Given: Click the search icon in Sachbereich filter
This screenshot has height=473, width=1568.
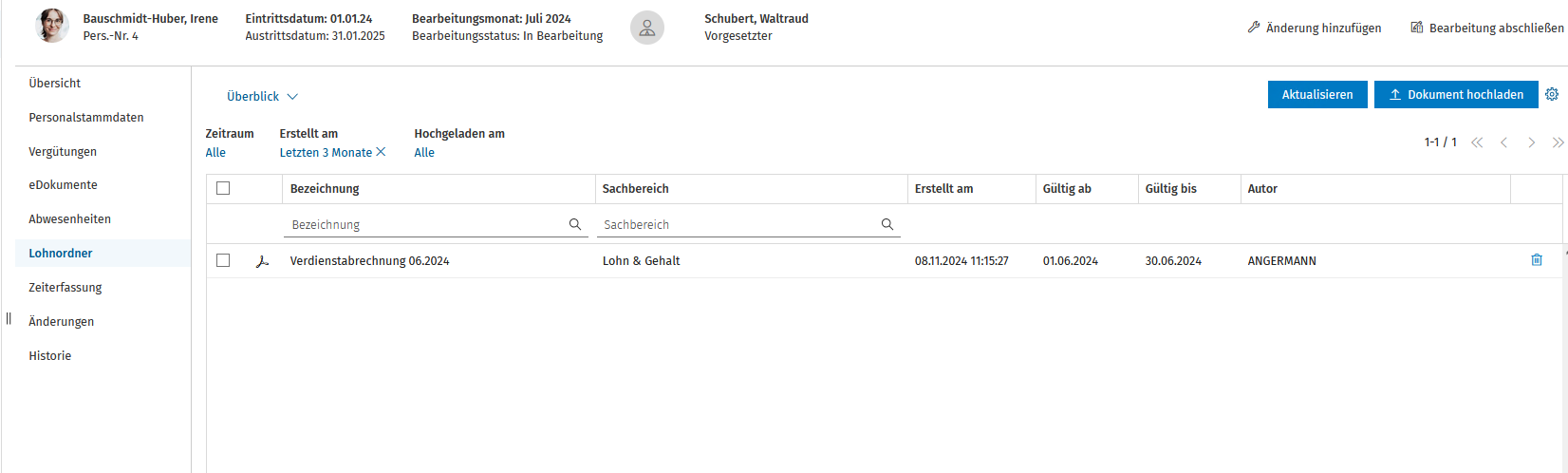Looking at the screenshot, I should tap(887, 224).
